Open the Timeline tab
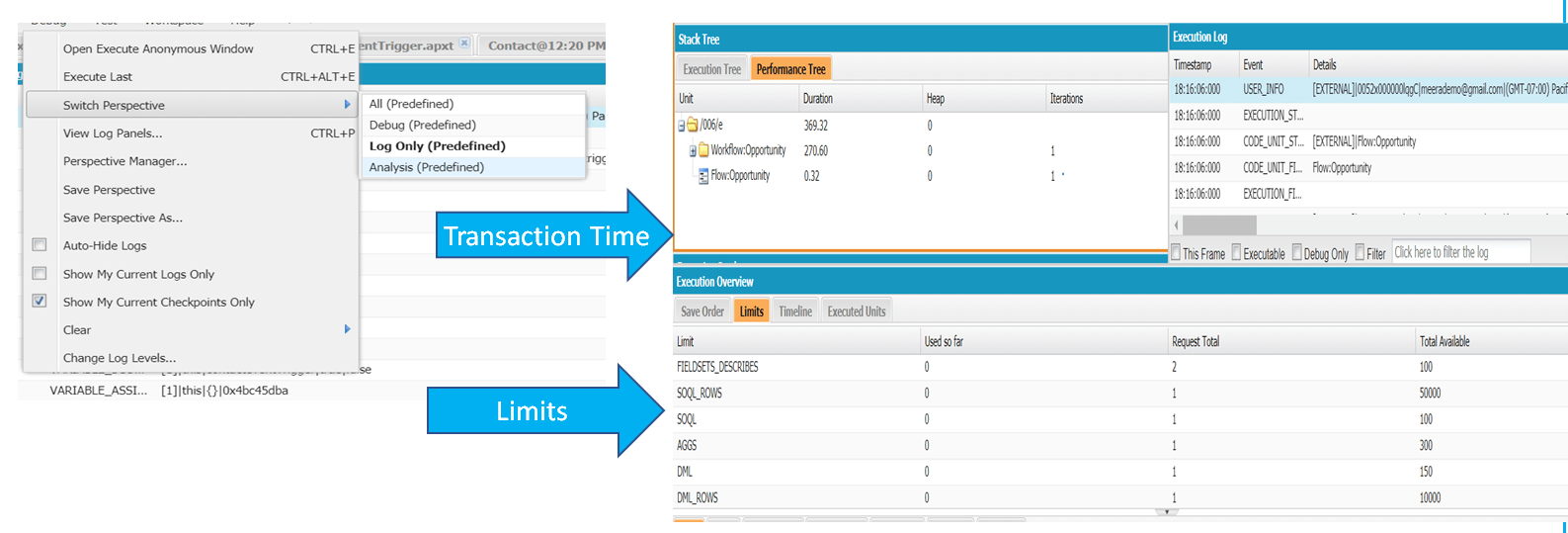 click(x=794, y=311)
